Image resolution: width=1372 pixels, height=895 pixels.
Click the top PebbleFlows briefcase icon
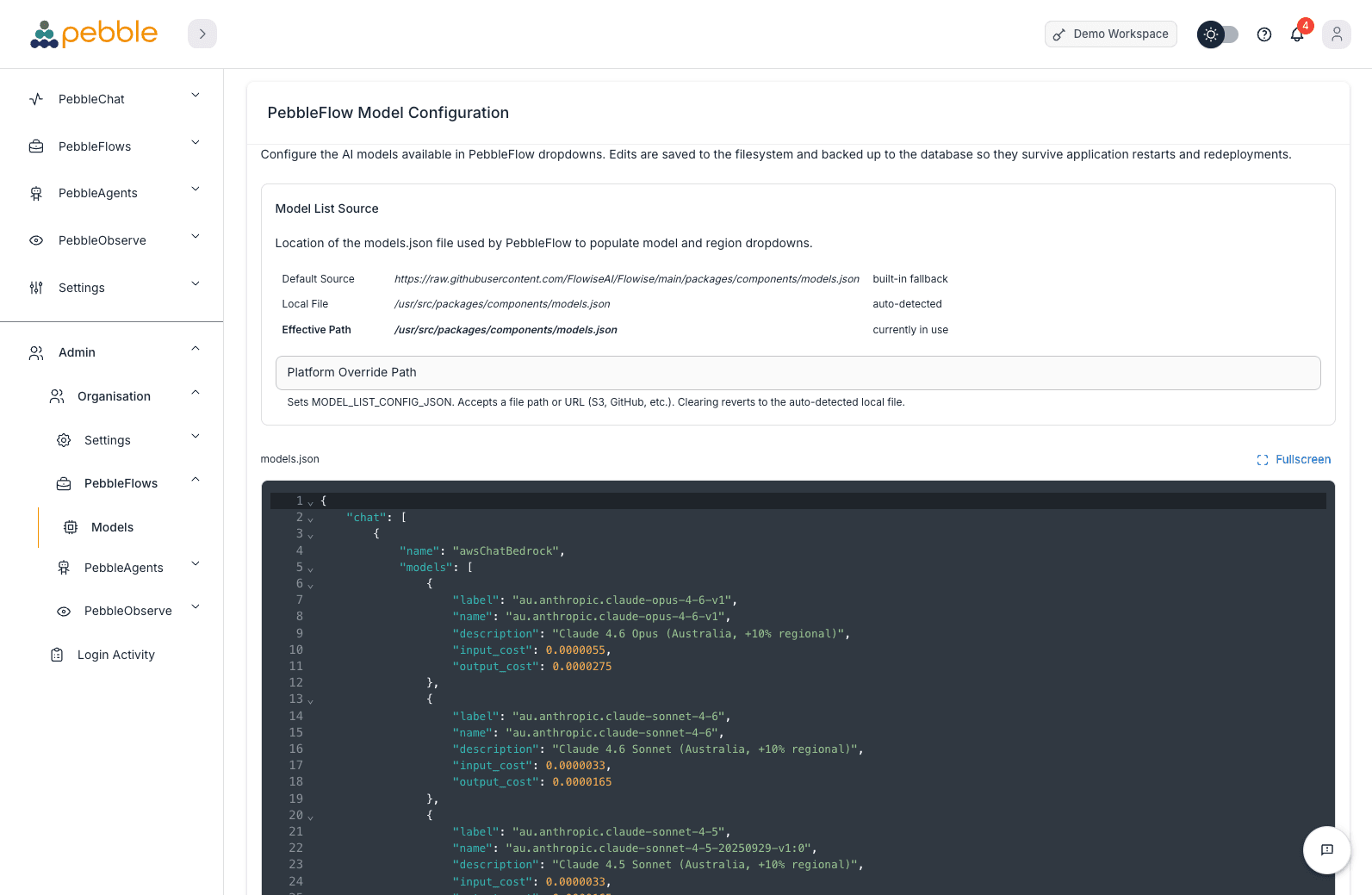(36, 146)
